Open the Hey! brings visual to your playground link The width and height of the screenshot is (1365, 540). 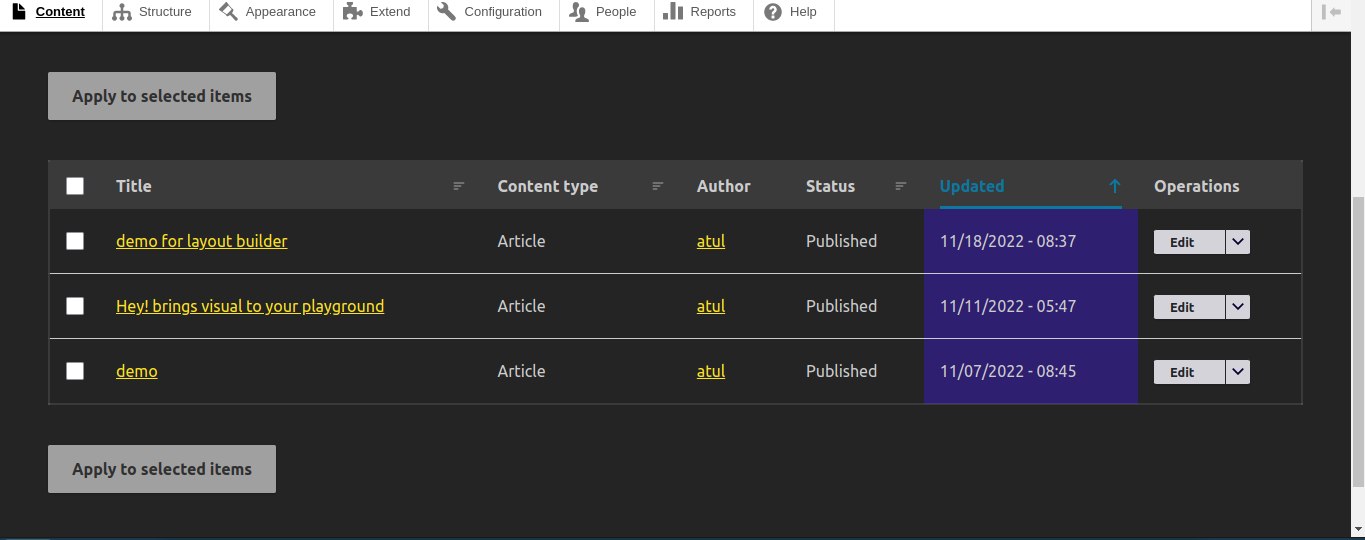pyautogui.click(x=250, y=306)
